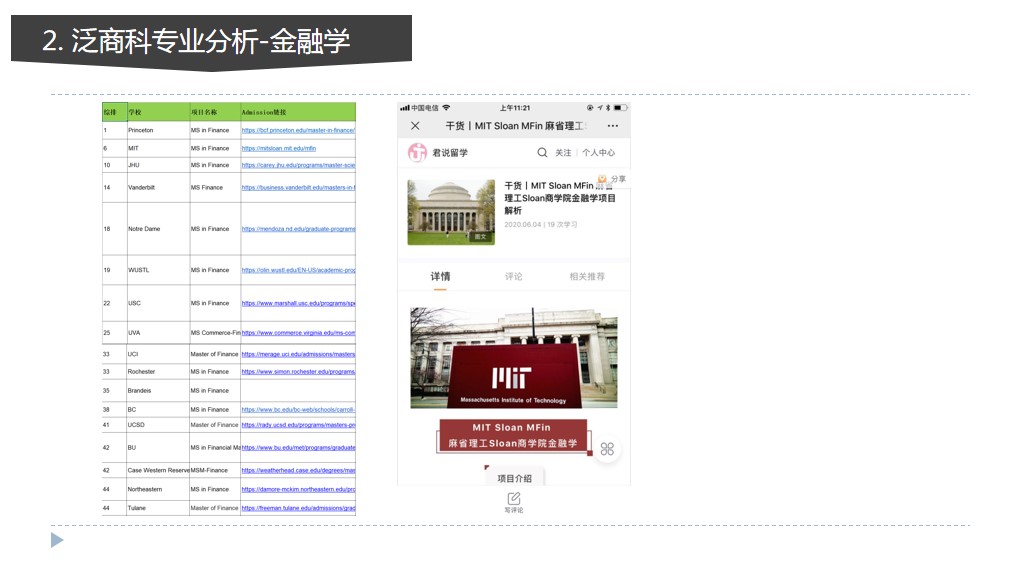The image size is (1020, 567).
Task: Close the article with the X icon
Action: coord(415,125)
